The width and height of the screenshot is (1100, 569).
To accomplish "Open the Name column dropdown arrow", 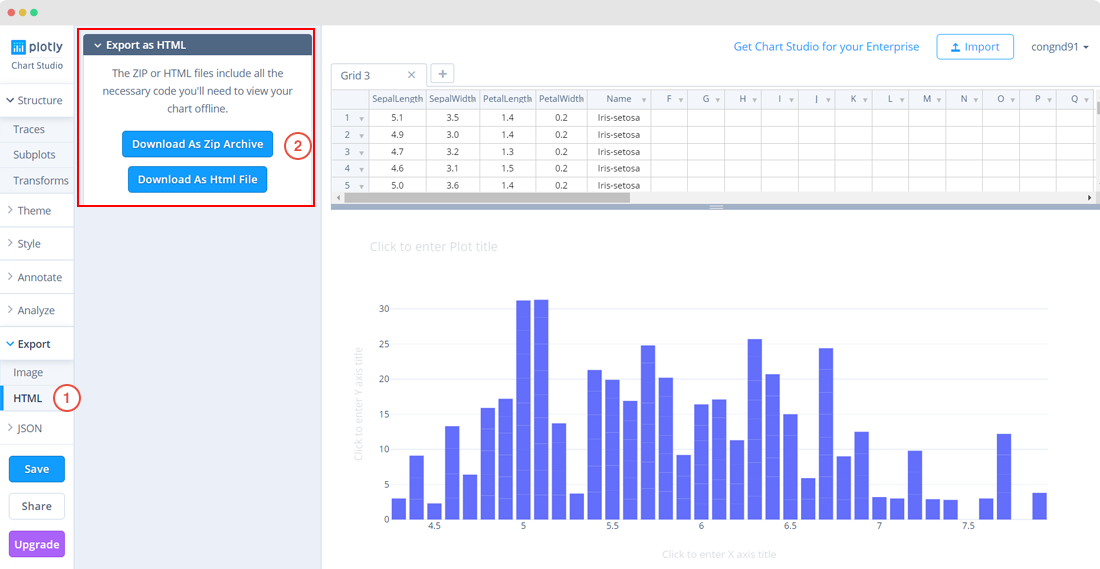I will 644,100.
